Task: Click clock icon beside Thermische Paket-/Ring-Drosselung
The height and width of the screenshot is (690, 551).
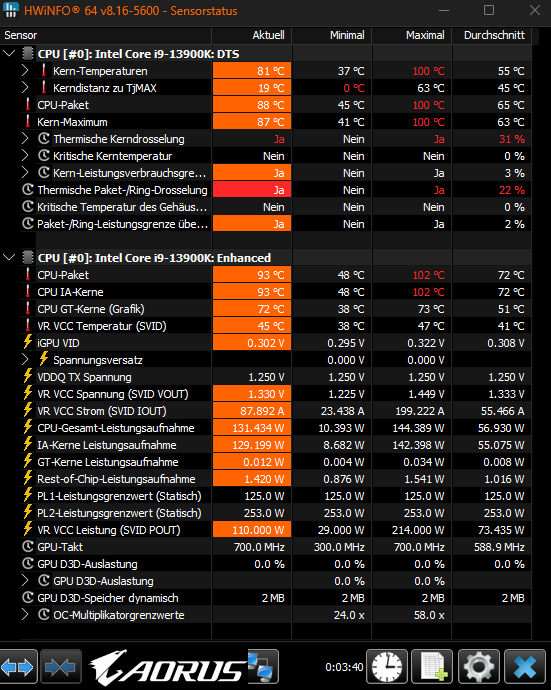Action: tap(28, 190)
